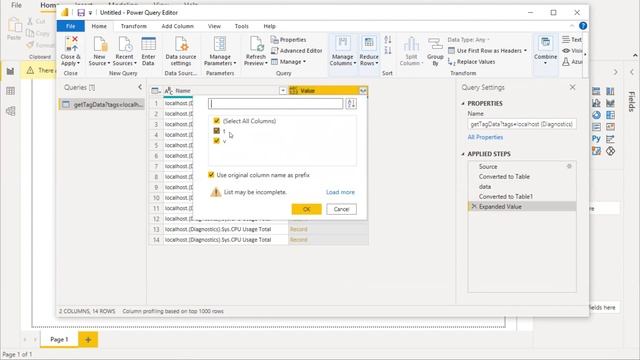Open Data view in Power BI sidebar
Screen dimensions: 640x360
tap(11, 91)
